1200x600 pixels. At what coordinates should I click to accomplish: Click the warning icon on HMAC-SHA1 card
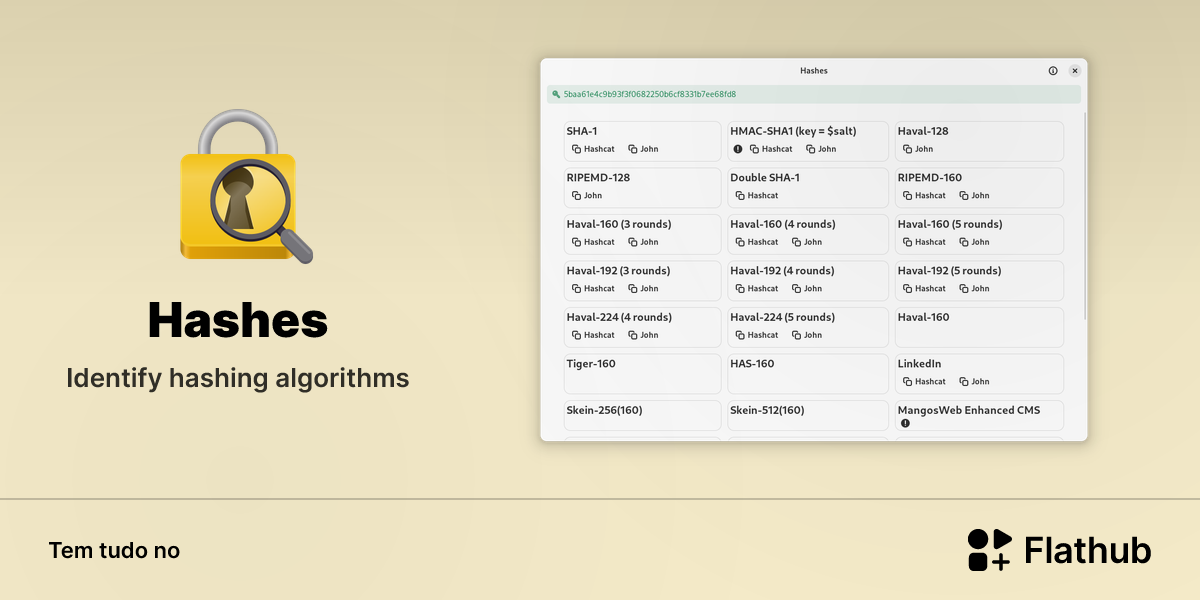738,149
